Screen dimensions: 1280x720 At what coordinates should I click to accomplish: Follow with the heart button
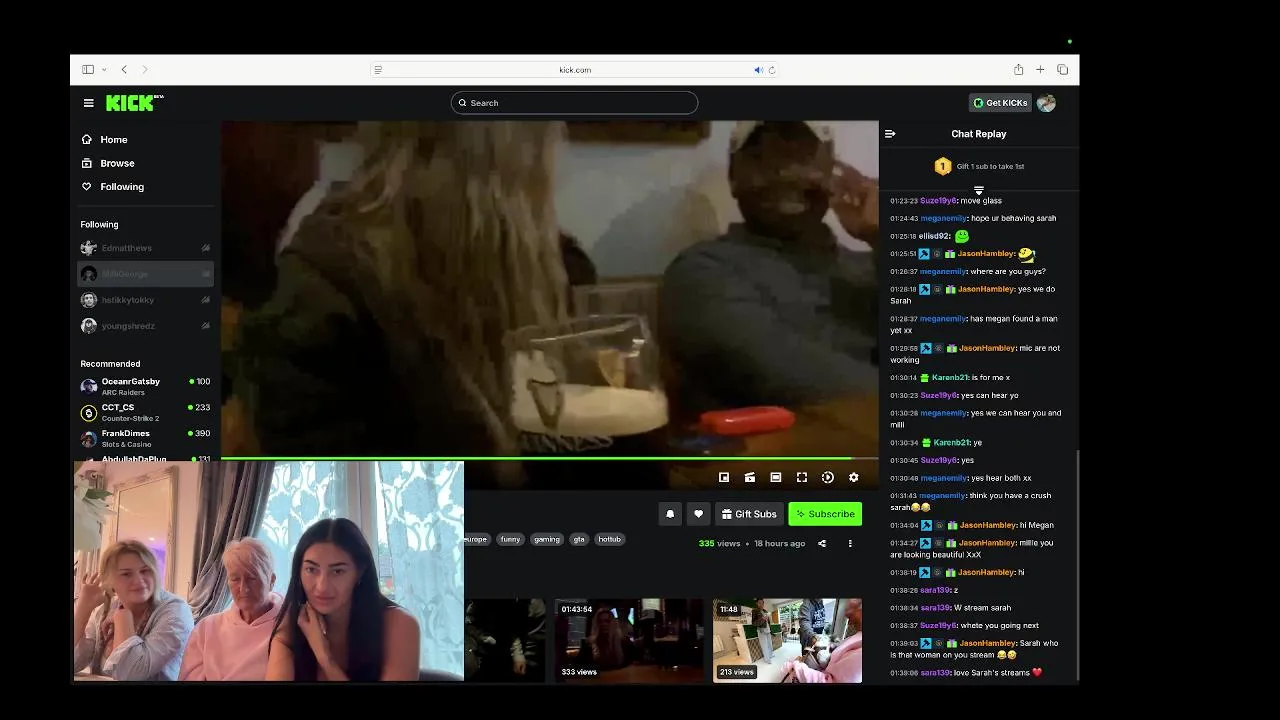click(699, 514)
